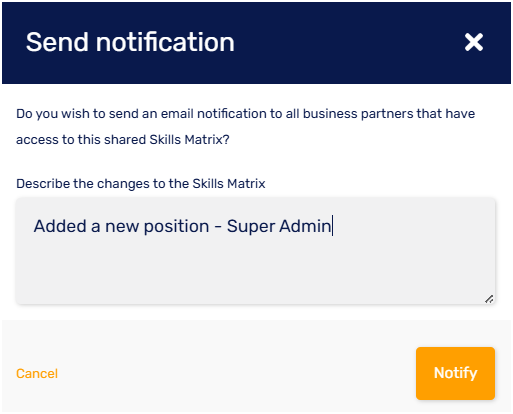Click the "Send notification" dialog title
Screen dimensions: 513x414
130,42
